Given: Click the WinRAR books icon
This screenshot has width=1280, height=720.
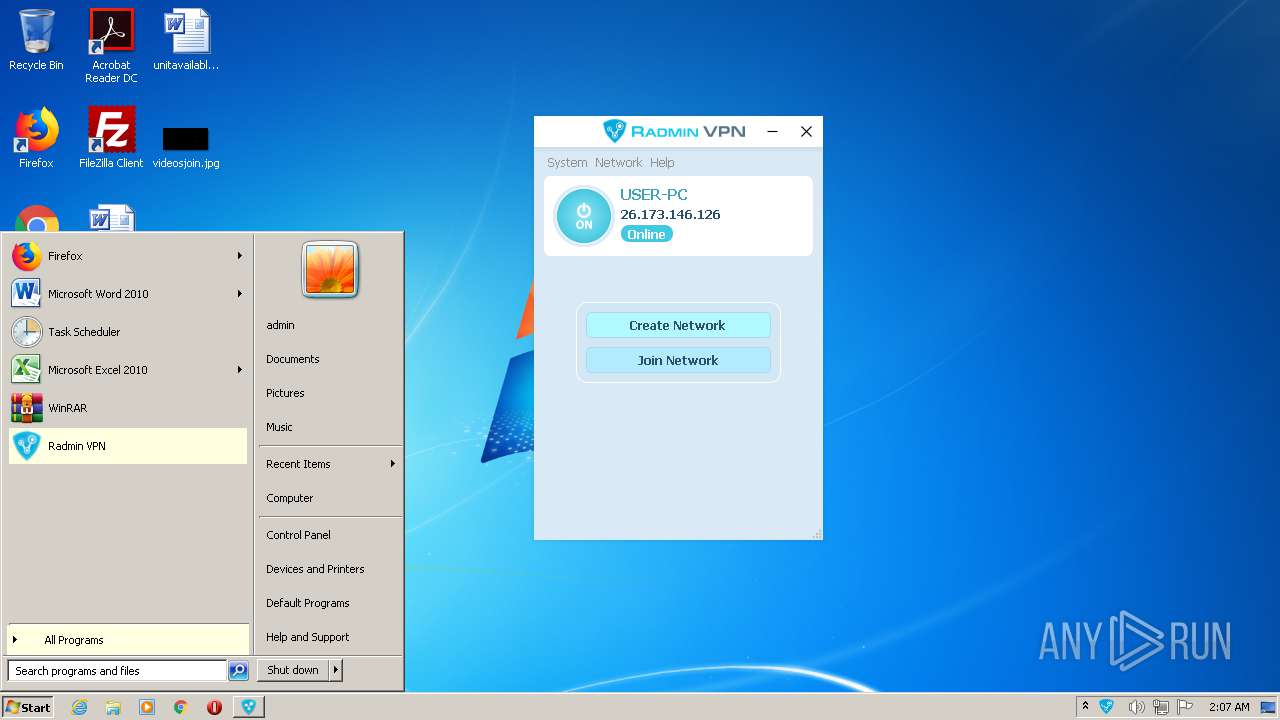Looking at the screenshot, I should click(x=27, y=408).
